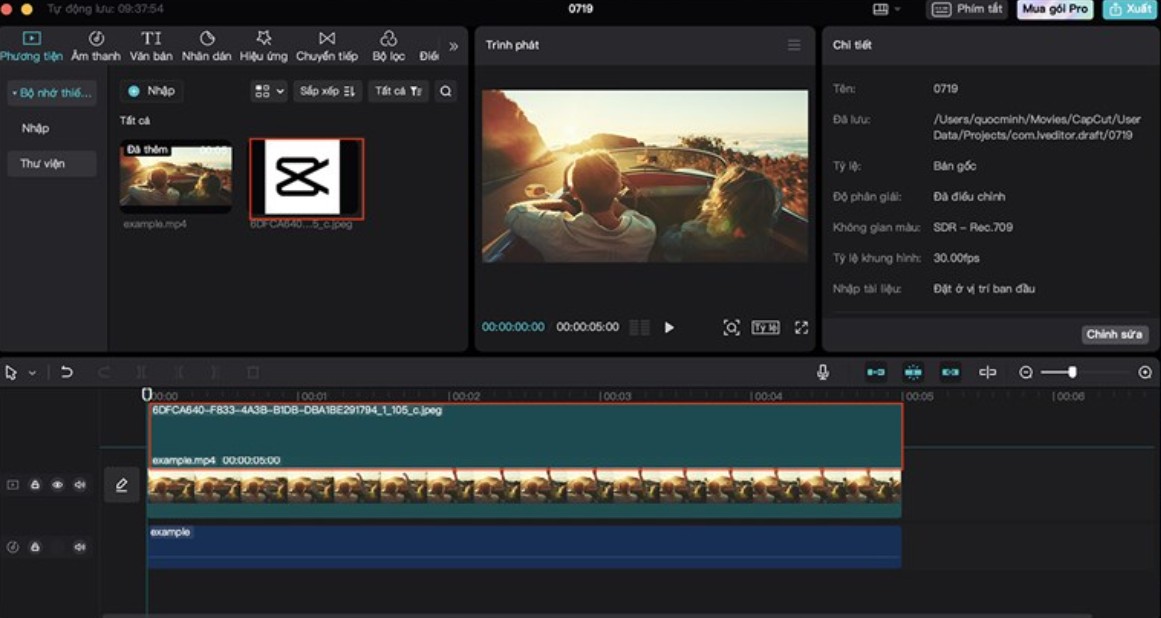Image resolution: width=1161 pixels, height=618 pixels.
Task: Open the Hiệu ứng effects panel
Action: click(264, 46)
